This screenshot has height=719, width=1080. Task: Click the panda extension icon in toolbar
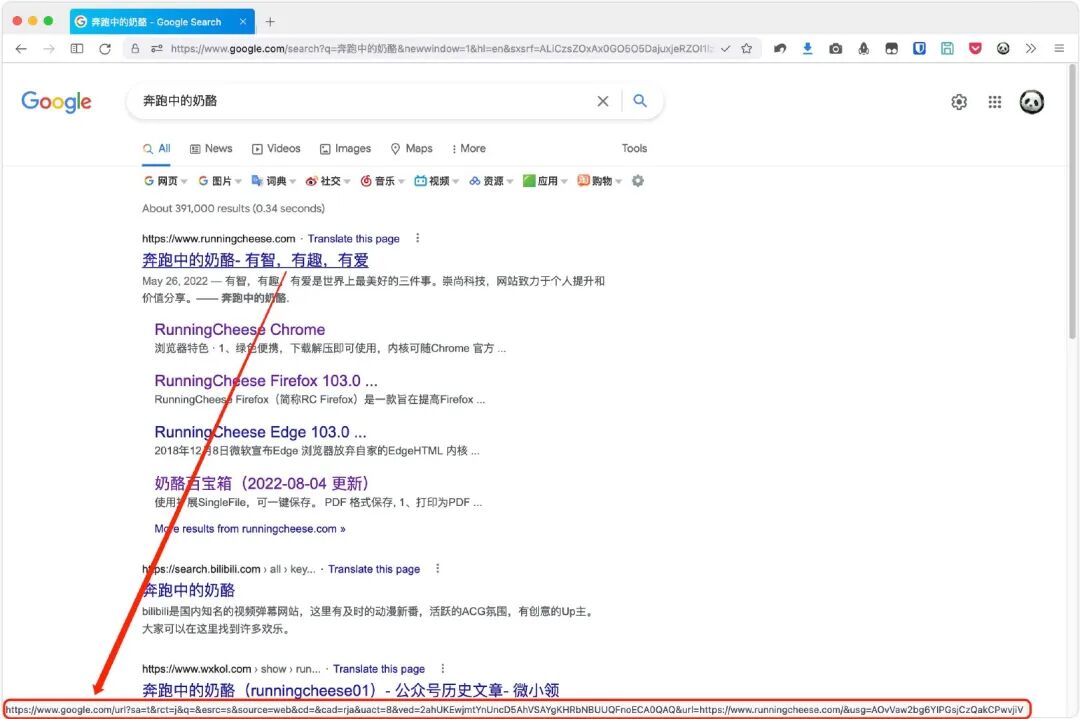(x=1004, y=49)
